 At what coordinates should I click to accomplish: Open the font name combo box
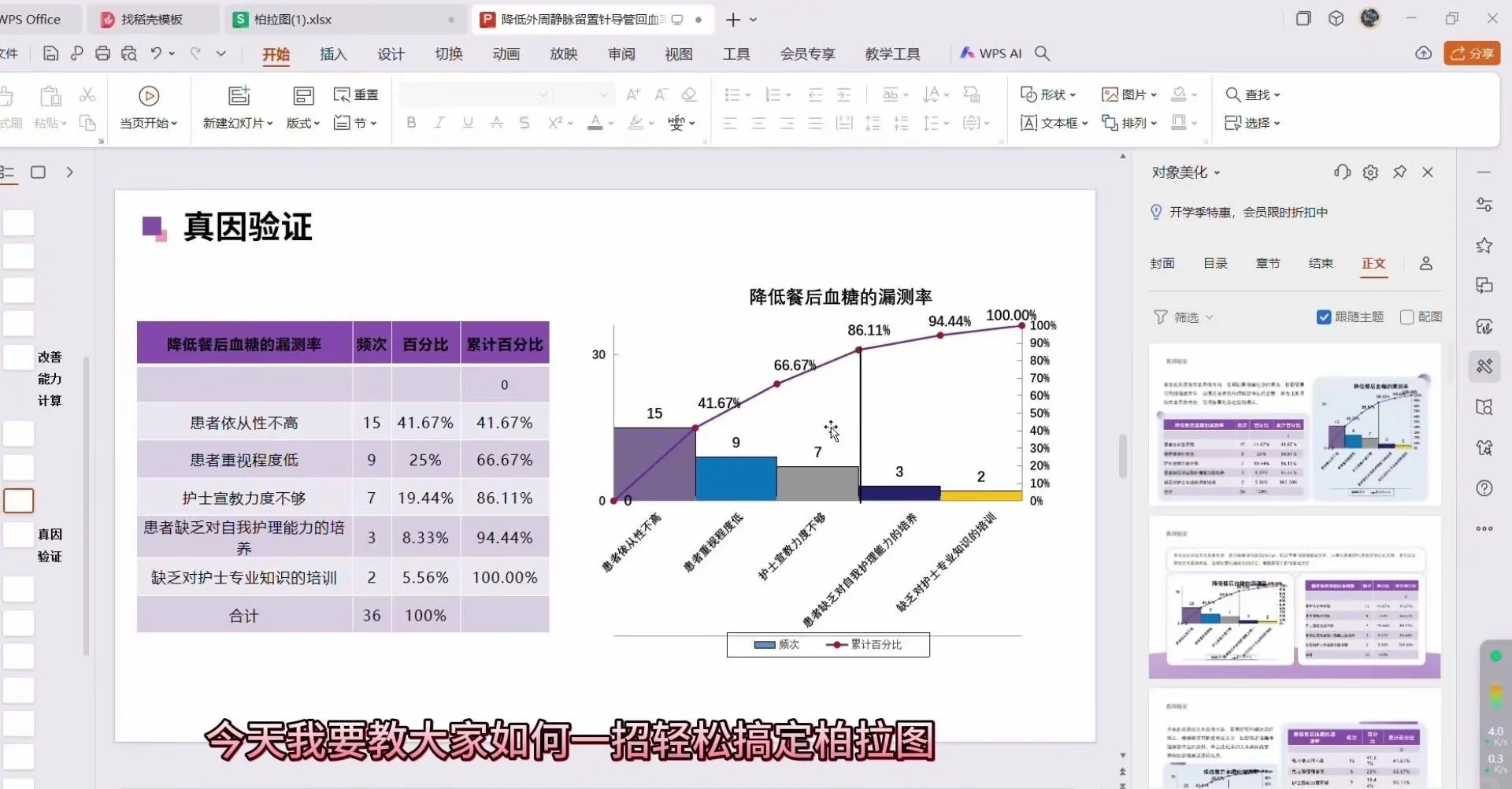coord(475,94)
